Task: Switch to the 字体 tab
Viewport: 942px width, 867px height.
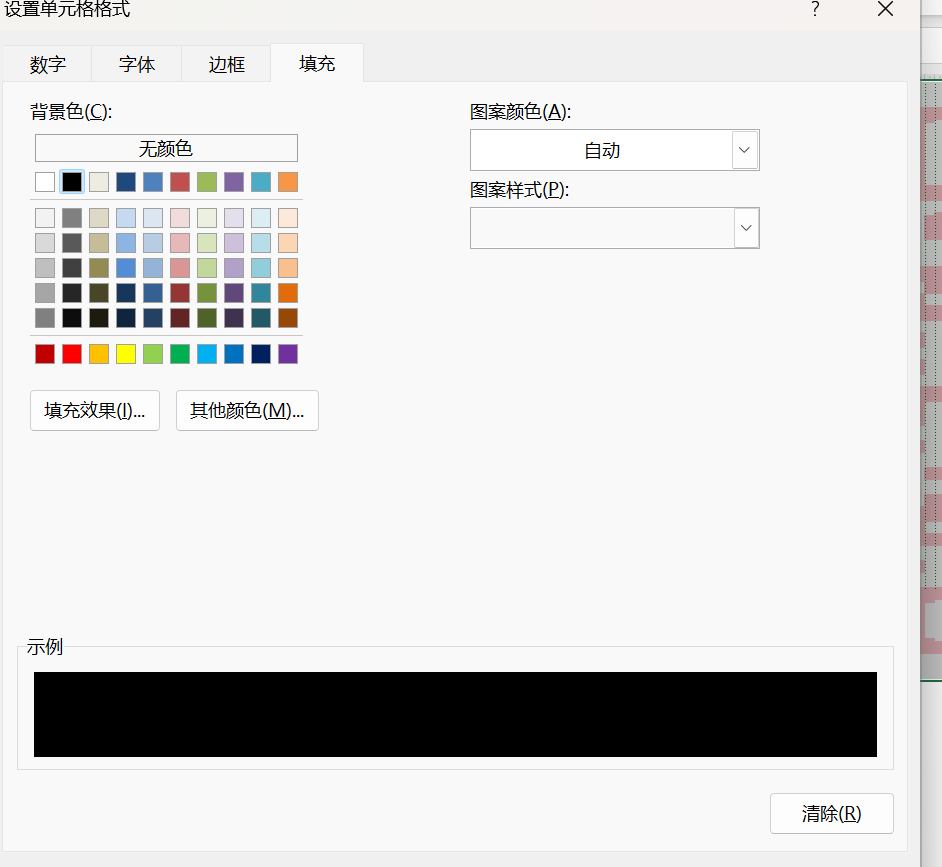Action: click(137, 64)
